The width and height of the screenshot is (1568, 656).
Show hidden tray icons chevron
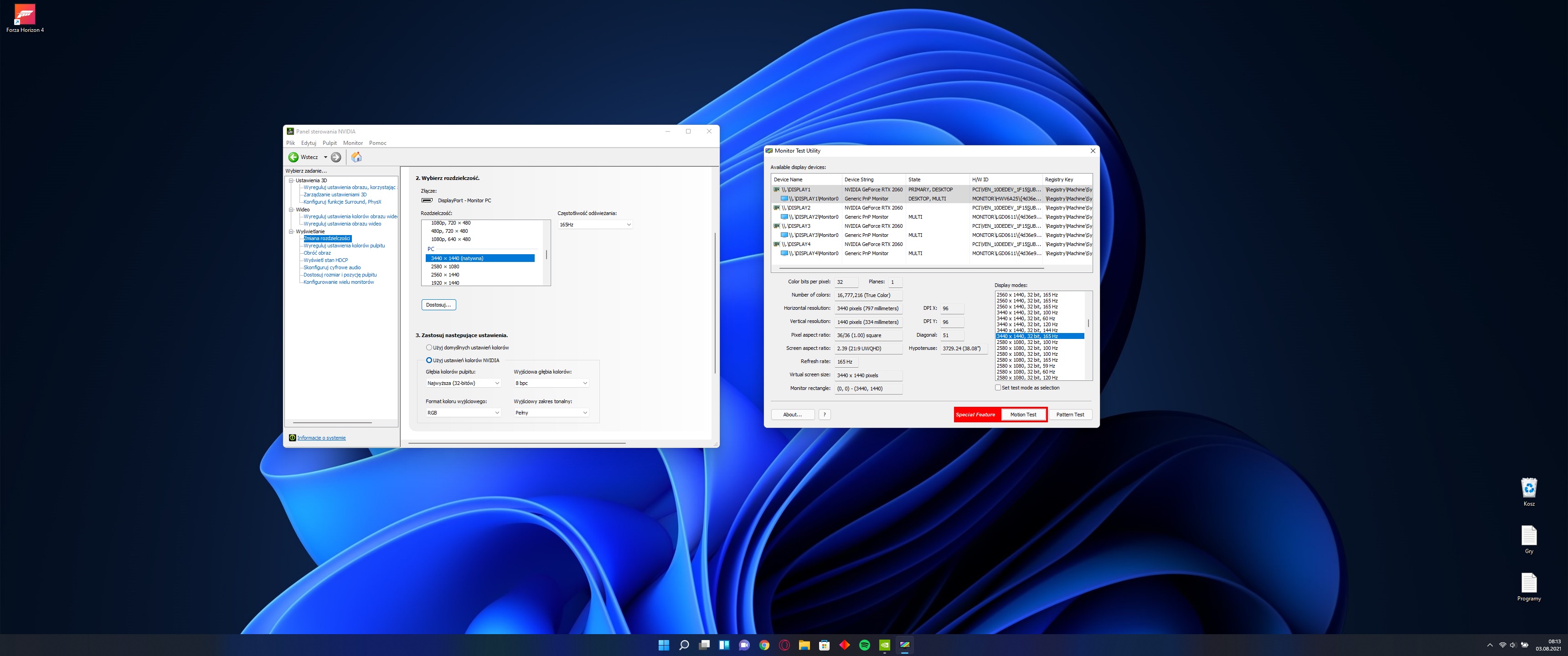coord(1490,645)
